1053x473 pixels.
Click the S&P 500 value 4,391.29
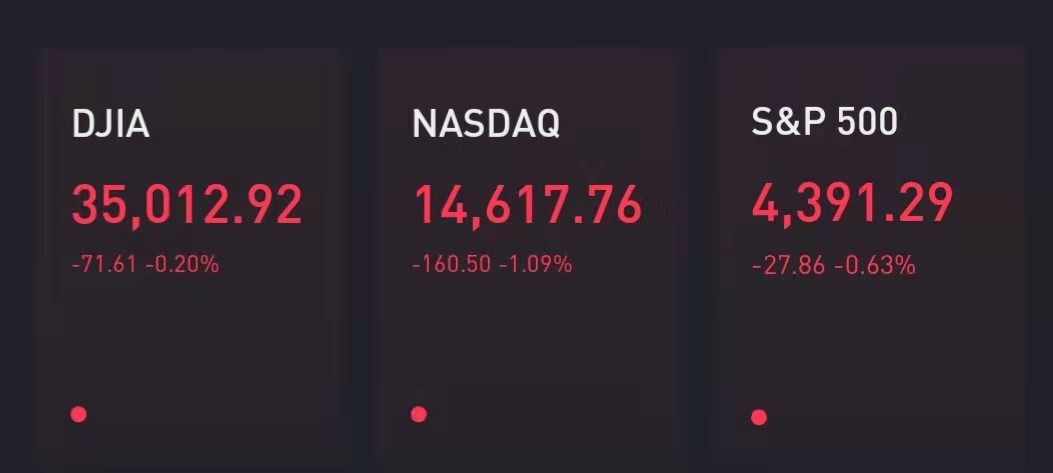click(852, 203)
